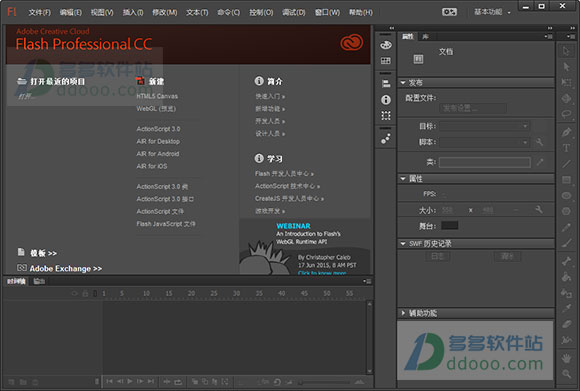Screen dimensions: 580x391
Task: Toggle Edit Multiple Frames button
Action: [215, 381]
